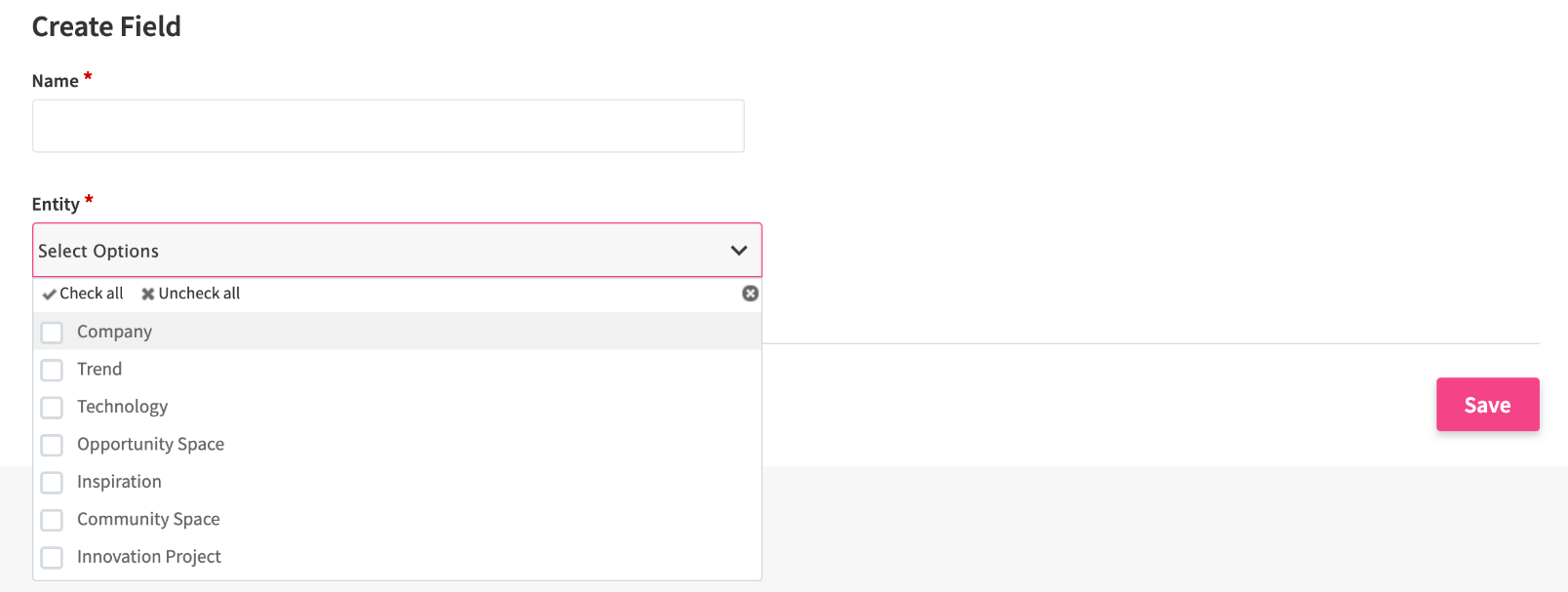Click the X icon beside Uncheck all
The image size is (1568, 592).
pyautogui.click(x=147, y=293)
